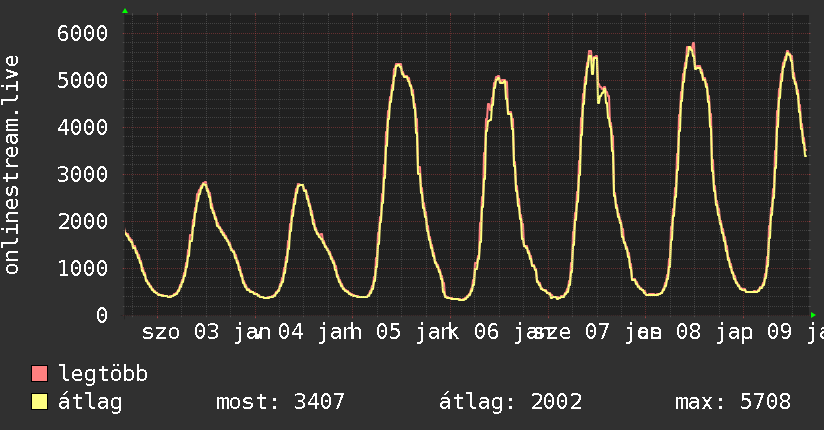Click the 06 date label on x-axis
Viewport: 824px width, 430px height.
click(486, 332)
